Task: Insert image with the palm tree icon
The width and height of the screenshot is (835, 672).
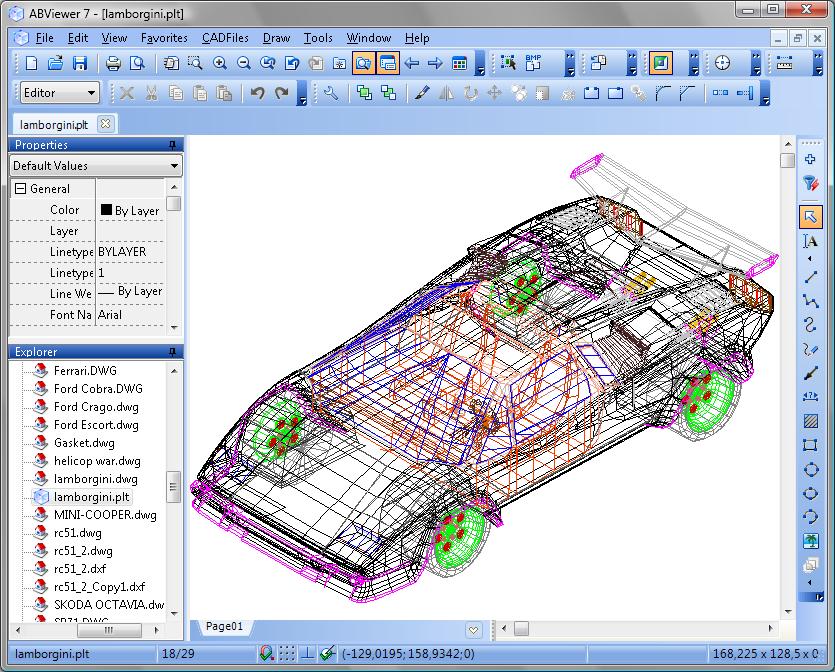Action: (811, 541)
